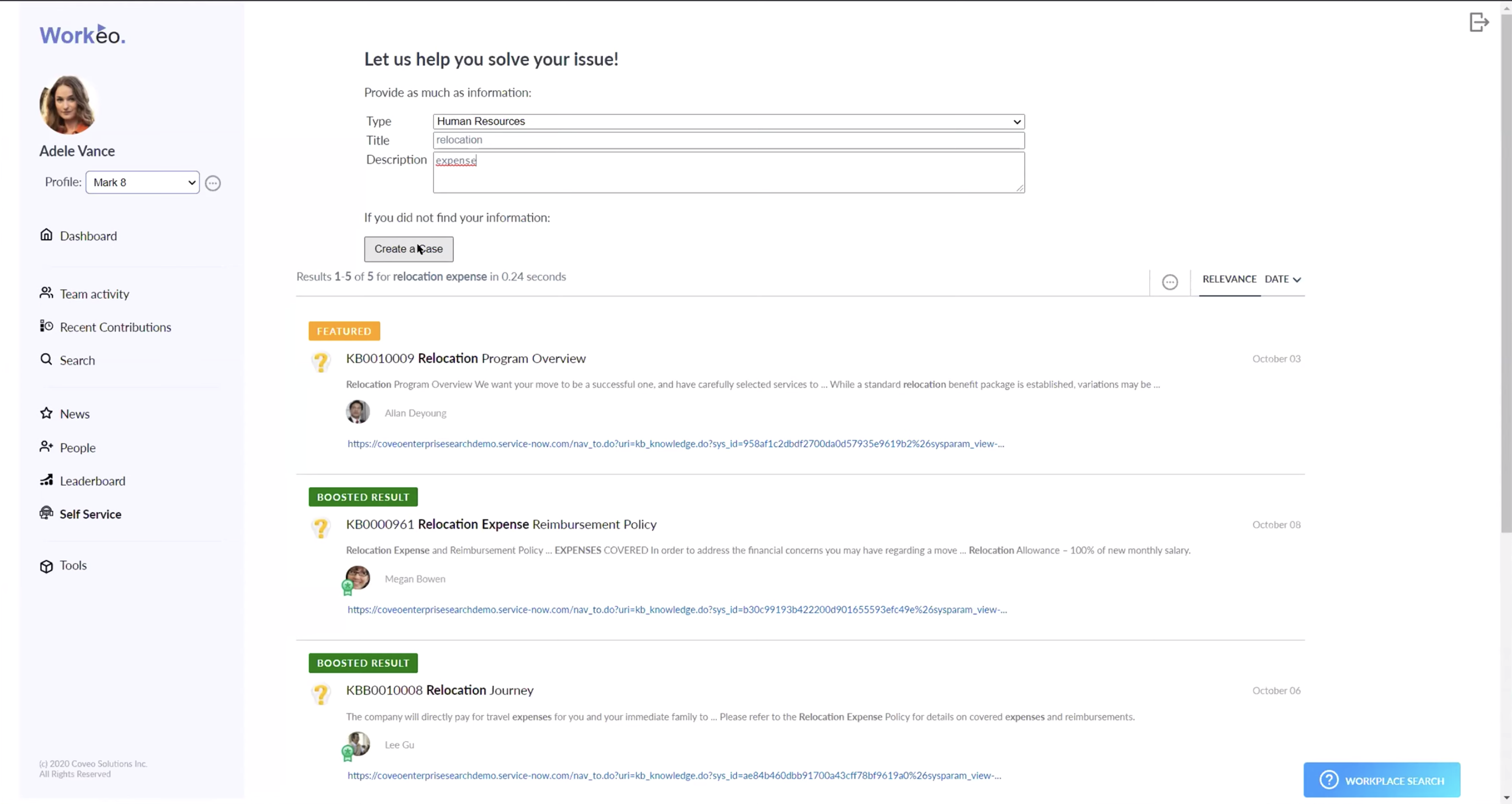The height and width of the screenshot is (804, 1512).
Task: Click the News star icon
Action: (x=46, y=413)
